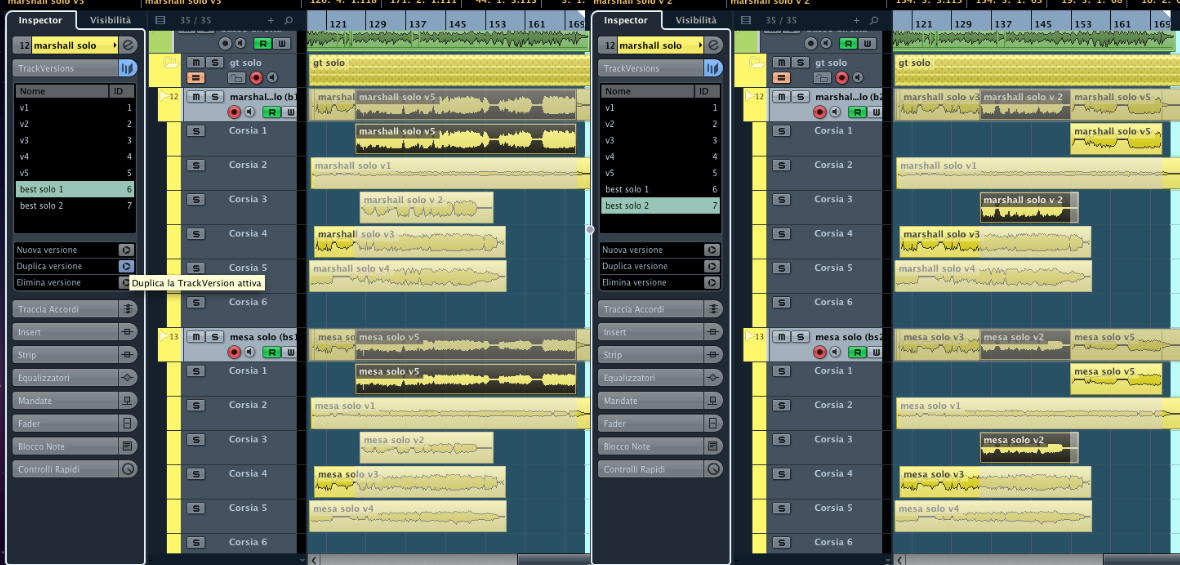This screenshot has width=1180, height=565.
Task: Click TrackVersions blue icon in left Inspector
Action: click(127, 68)
